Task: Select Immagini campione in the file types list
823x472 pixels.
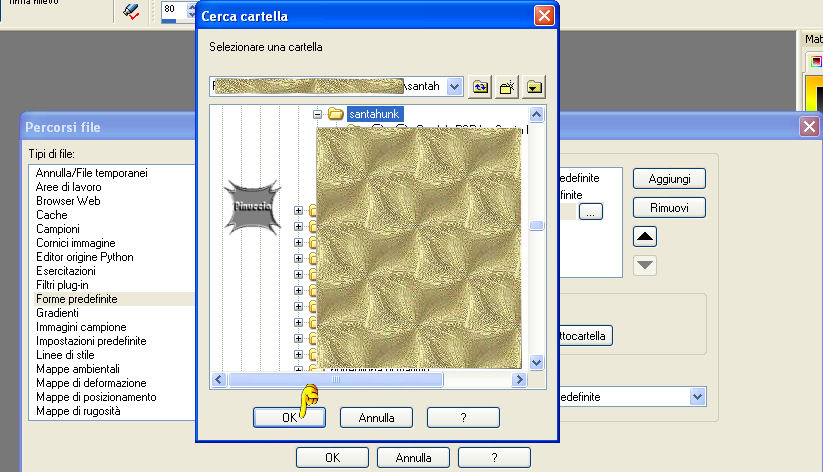Action: (81, 327)
